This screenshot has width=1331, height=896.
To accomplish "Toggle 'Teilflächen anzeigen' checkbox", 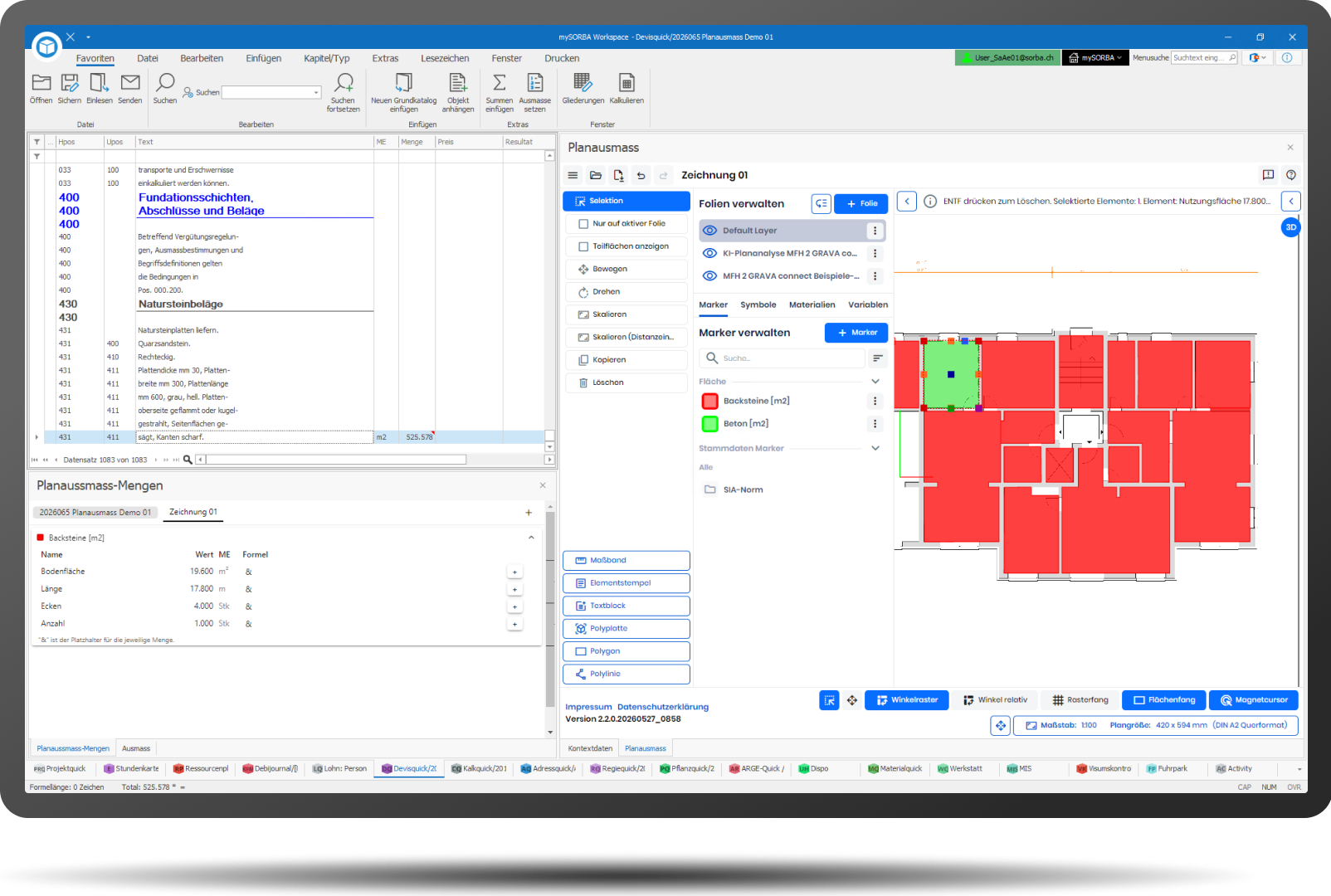I will coord(583,246).
